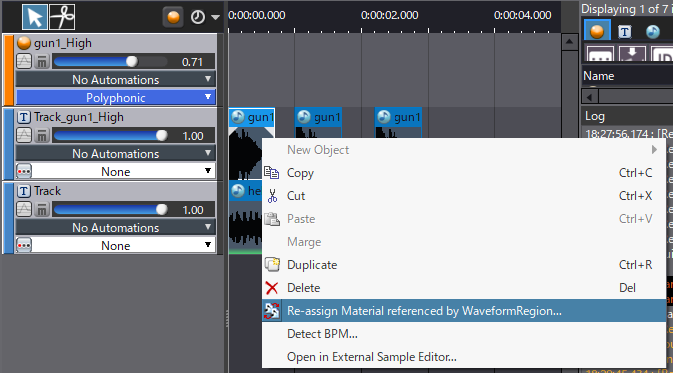Click the Track T icon
The image size is (673, 373).
(24, 191)
